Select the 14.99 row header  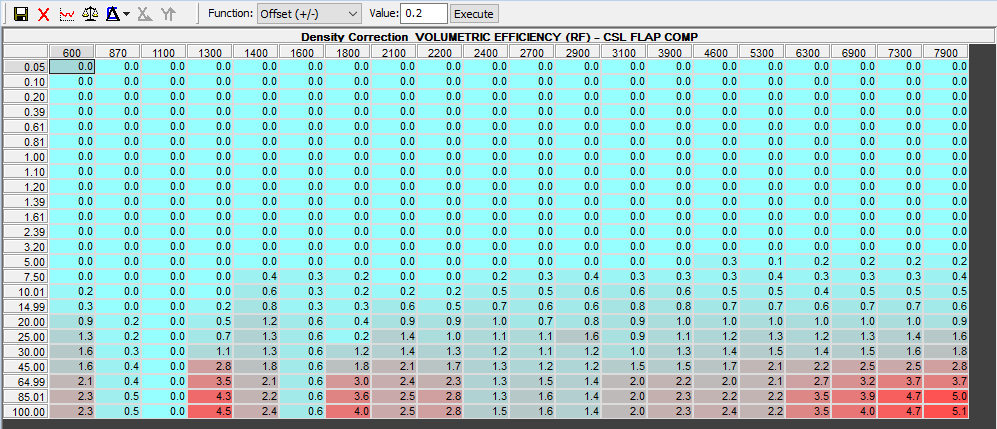26,306
